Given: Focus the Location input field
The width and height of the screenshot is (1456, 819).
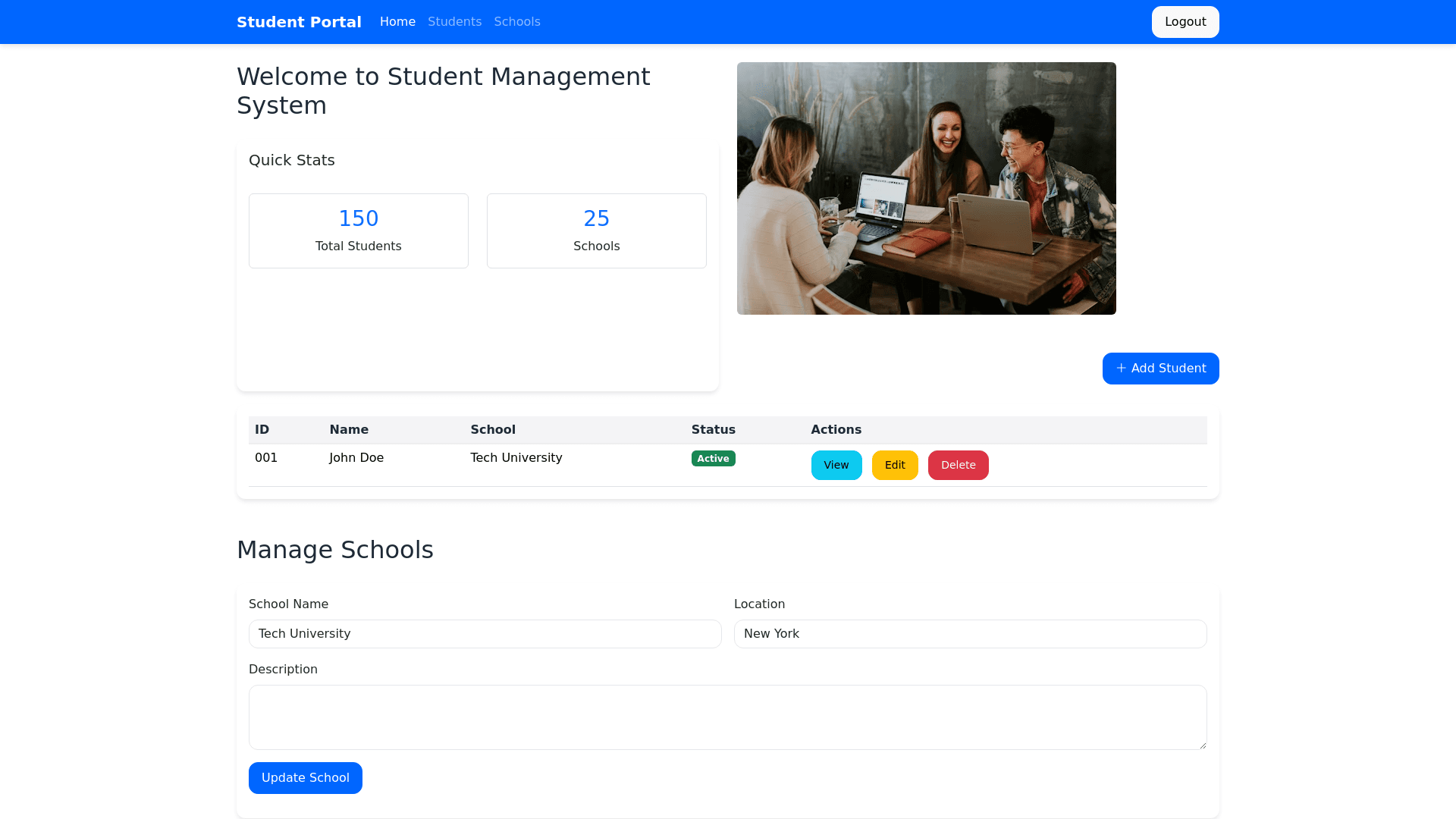Looking at the screenshot, I should [970, 634].
